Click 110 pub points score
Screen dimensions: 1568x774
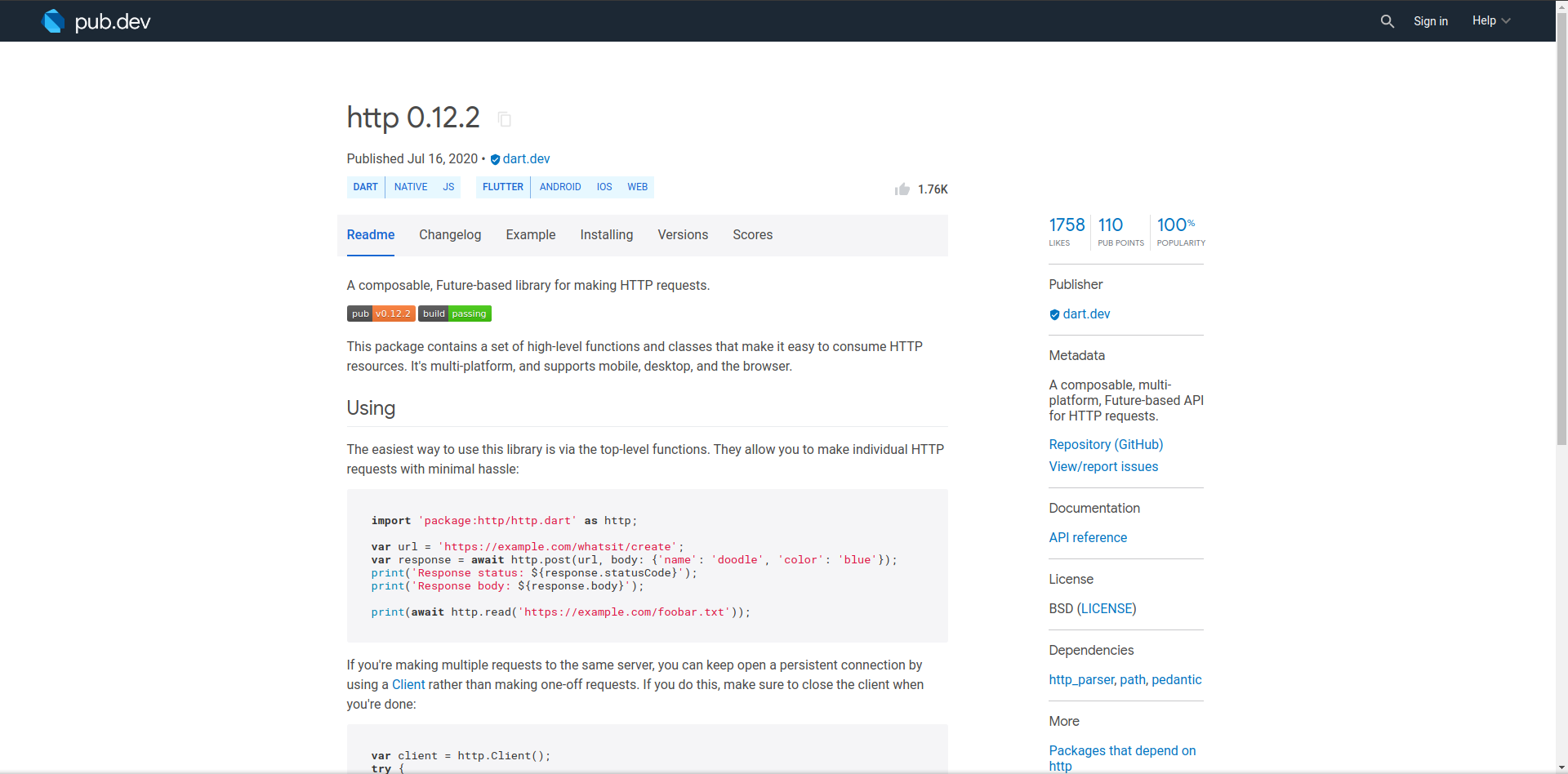pos(1120,231)
